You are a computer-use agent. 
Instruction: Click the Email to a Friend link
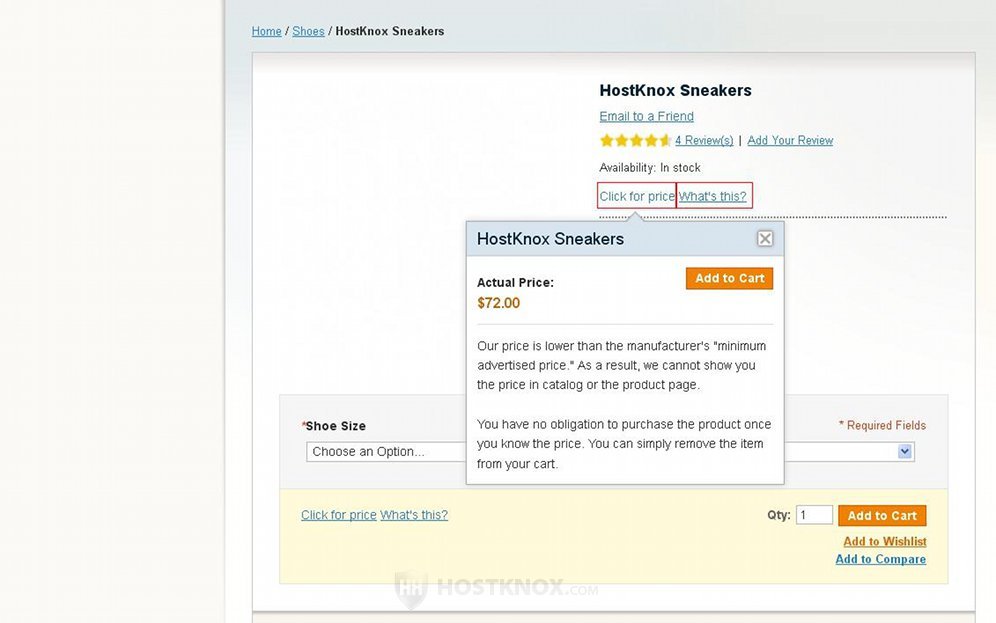tap(647, 116)
